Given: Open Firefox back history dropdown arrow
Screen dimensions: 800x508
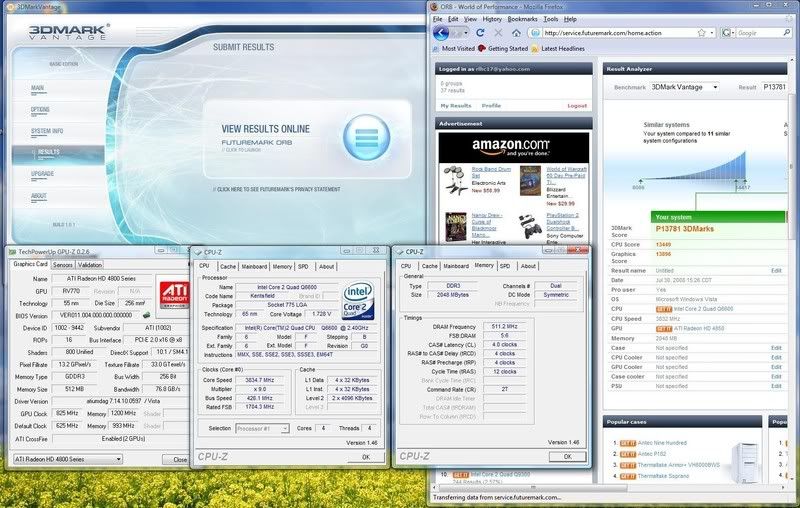Looking at the screenshot, I should 465,33.
